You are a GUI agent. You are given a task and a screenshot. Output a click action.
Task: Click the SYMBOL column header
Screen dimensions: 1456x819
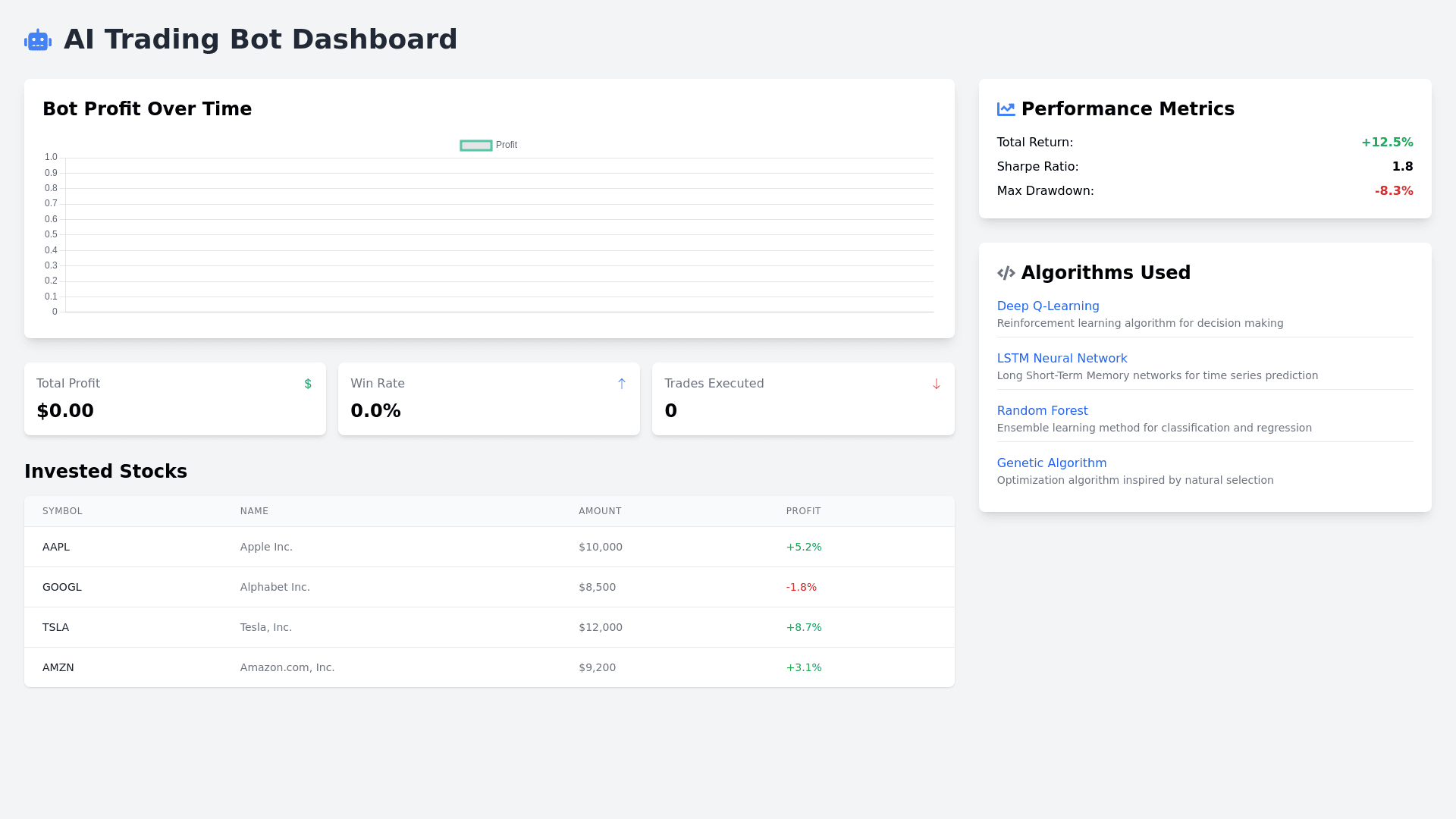click(x=62, y=511)
